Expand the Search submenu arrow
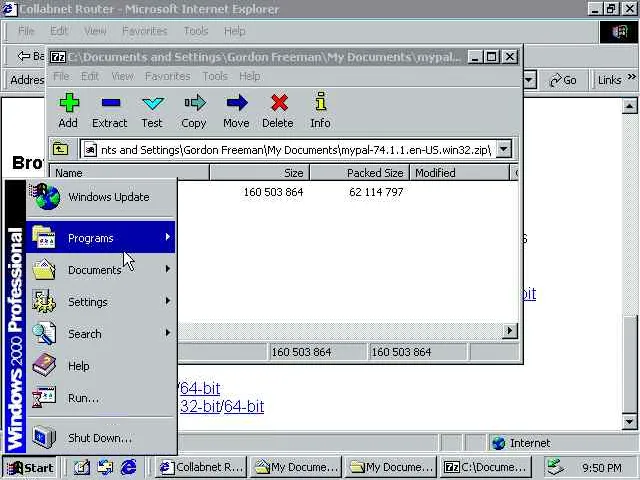Image resolution: width=640 pixels, height=480 pixels. [168, 333]
